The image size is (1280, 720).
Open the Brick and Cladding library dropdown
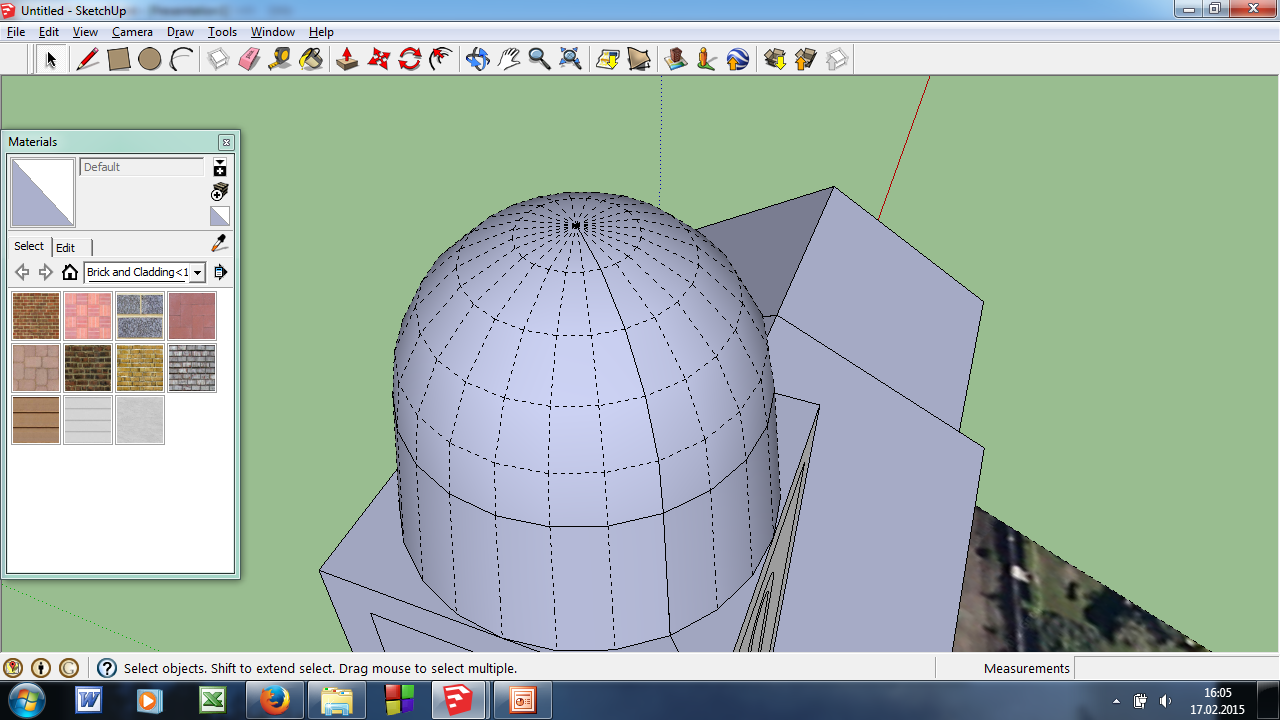click(x=198, y=273)
